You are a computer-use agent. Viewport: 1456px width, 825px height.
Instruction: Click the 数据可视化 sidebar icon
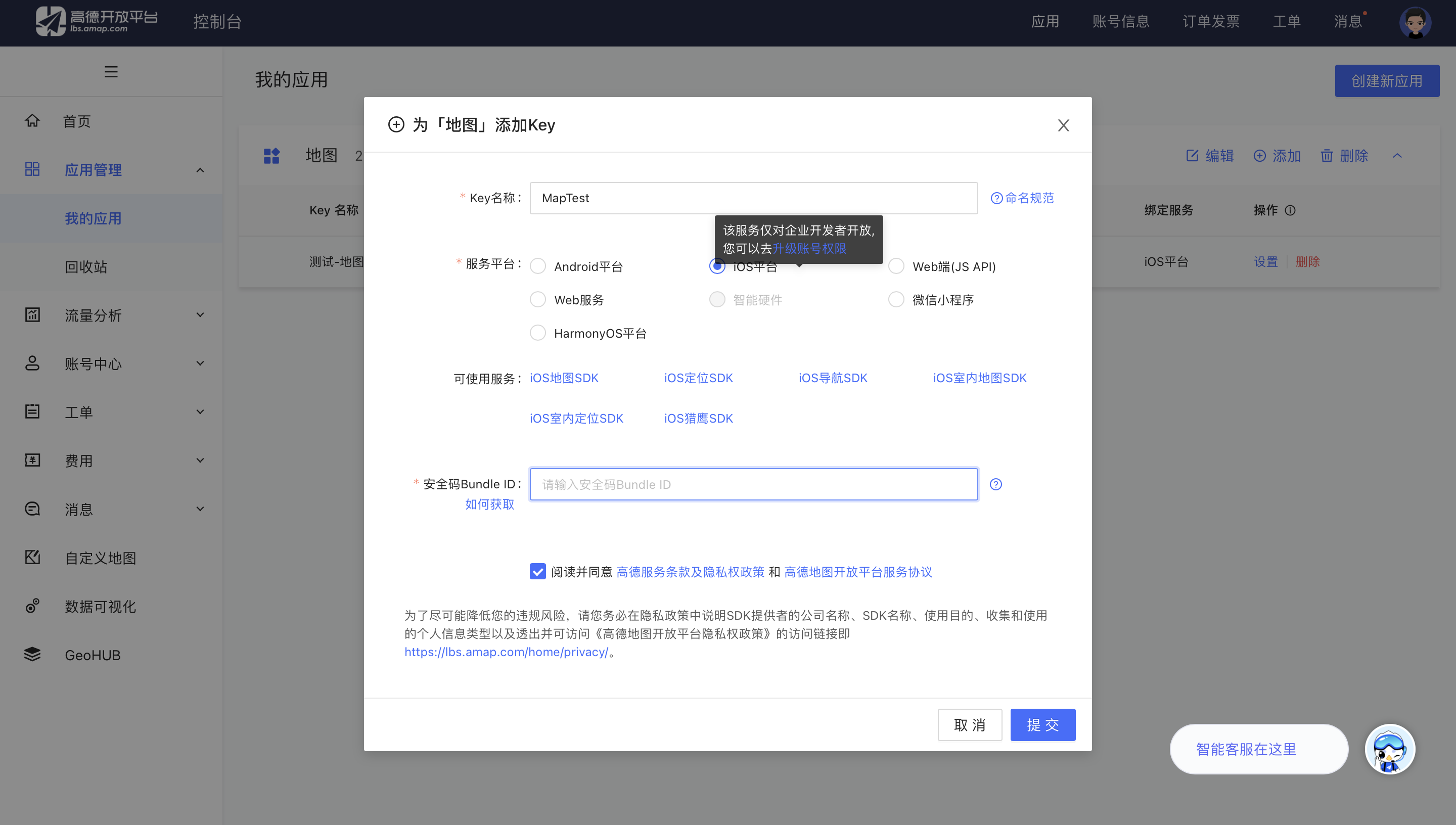point(32,606)
